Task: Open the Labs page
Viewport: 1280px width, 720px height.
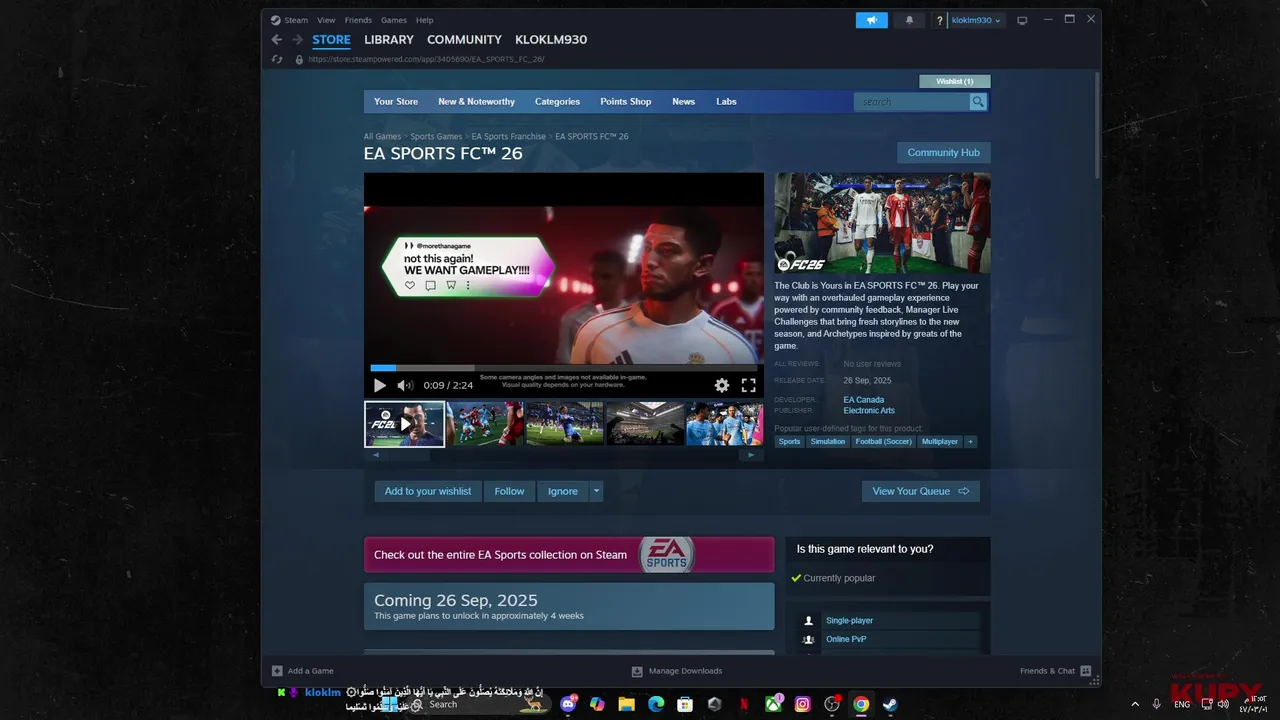Action: pyautogui.click(x=726, y=102)
